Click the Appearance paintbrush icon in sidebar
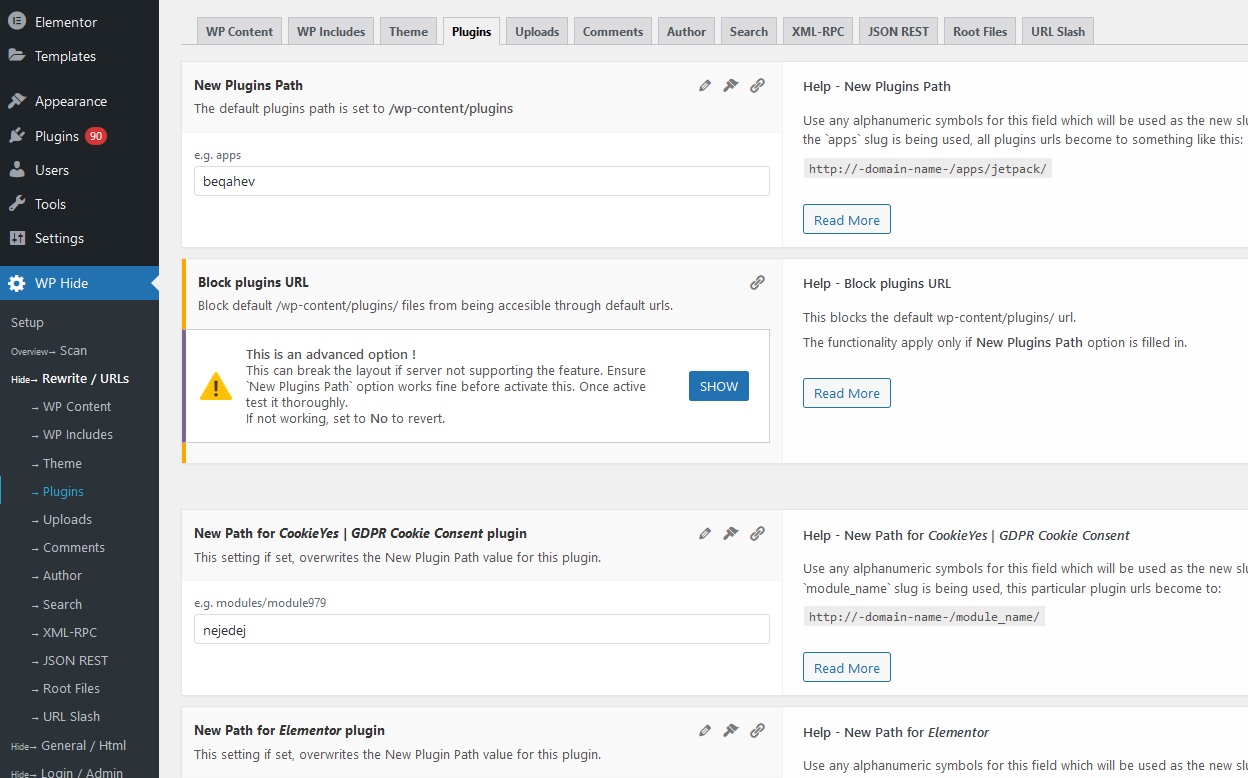The width and height of the screenshot is (1248, 778). (15, 100)
